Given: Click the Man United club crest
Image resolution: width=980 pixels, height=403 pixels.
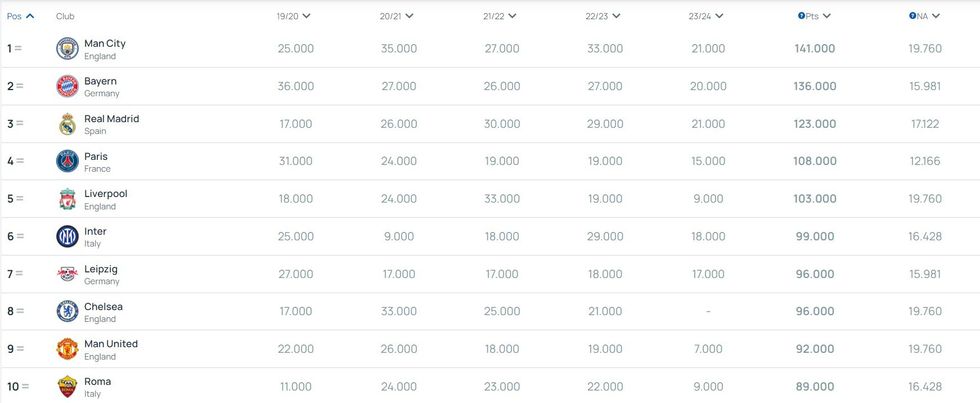Looking at the screenshot, I should coord(67,349).
